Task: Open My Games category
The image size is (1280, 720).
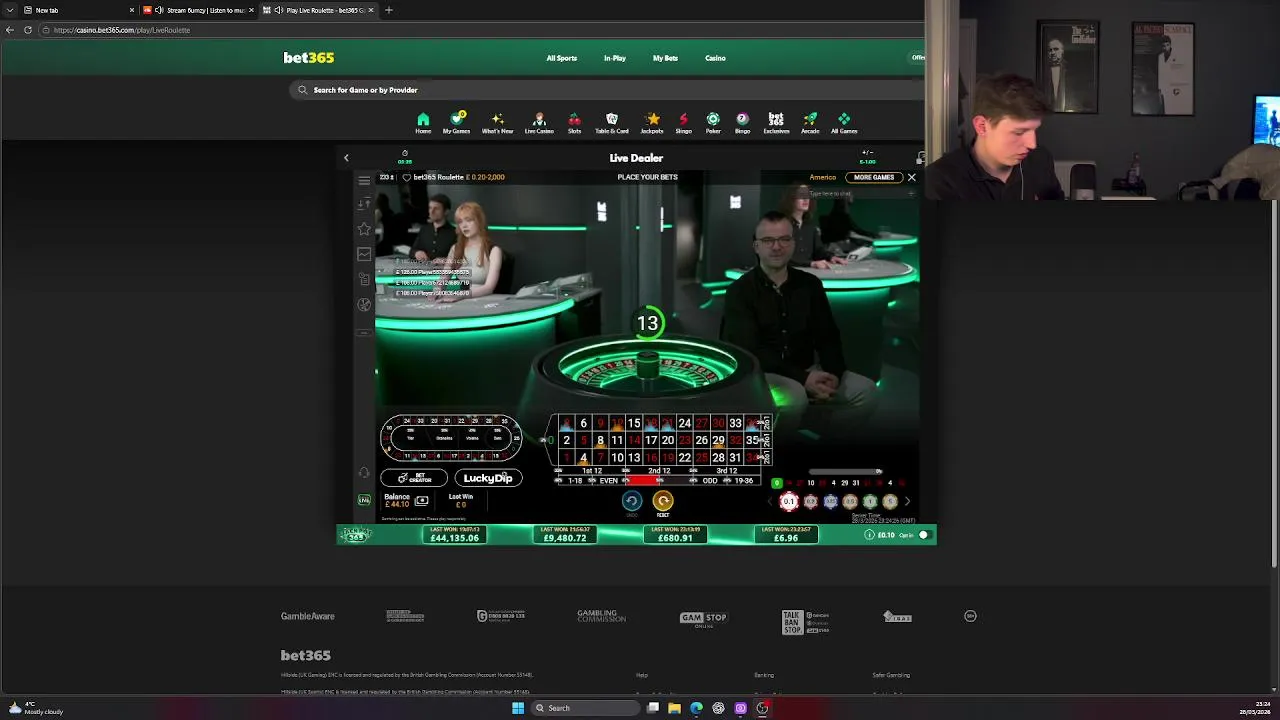Action: (x=456, y=123)
